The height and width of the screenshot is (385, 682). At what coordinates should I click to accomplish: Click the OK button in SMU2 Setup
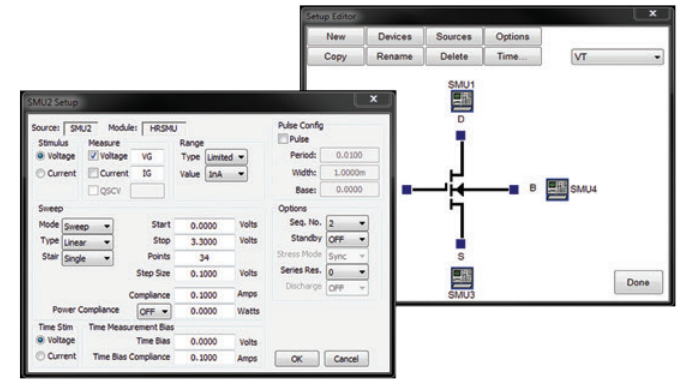pyautogui.click(x=297, y=359)
